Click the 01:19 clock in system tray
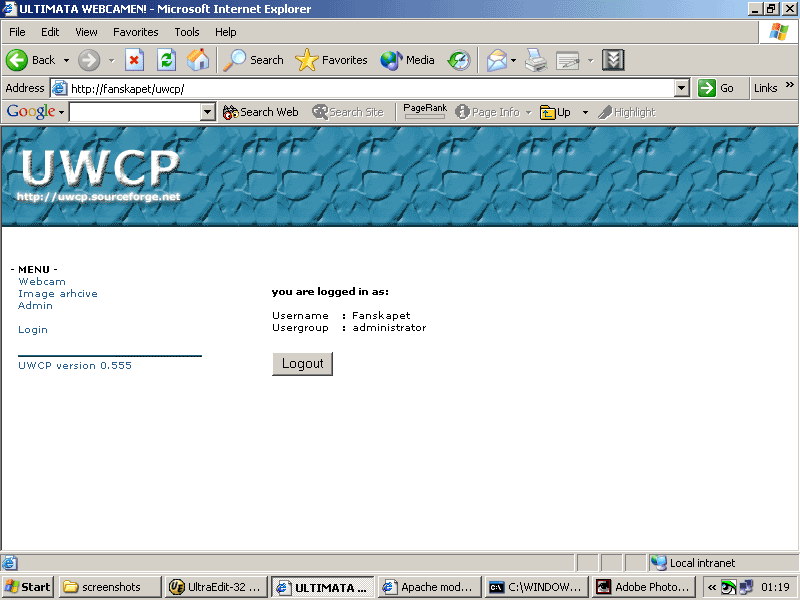The width and height of the screenshot is (800, 600). coord(775,587)
